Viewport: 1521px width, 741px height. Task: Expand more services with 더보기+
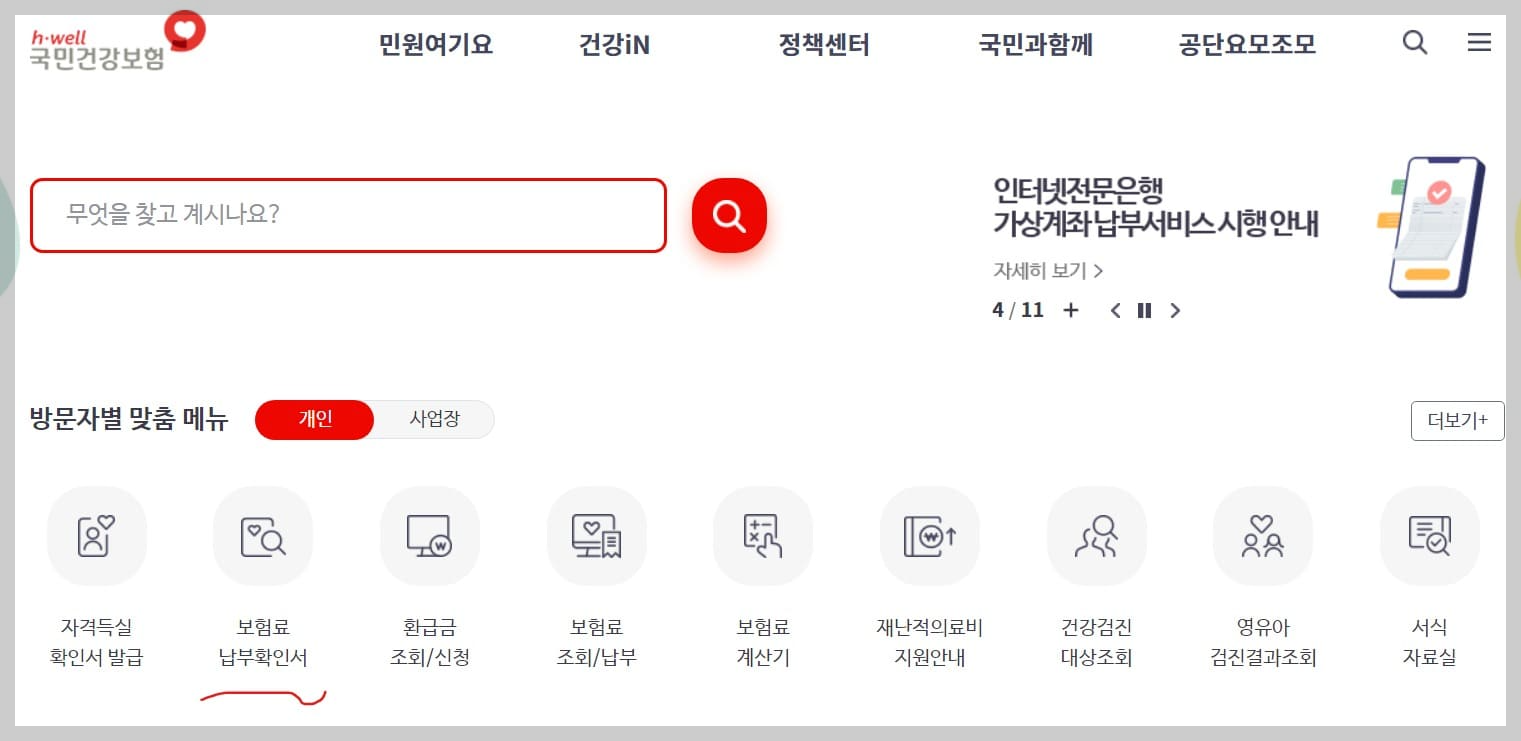click(x=1457, y=420)
